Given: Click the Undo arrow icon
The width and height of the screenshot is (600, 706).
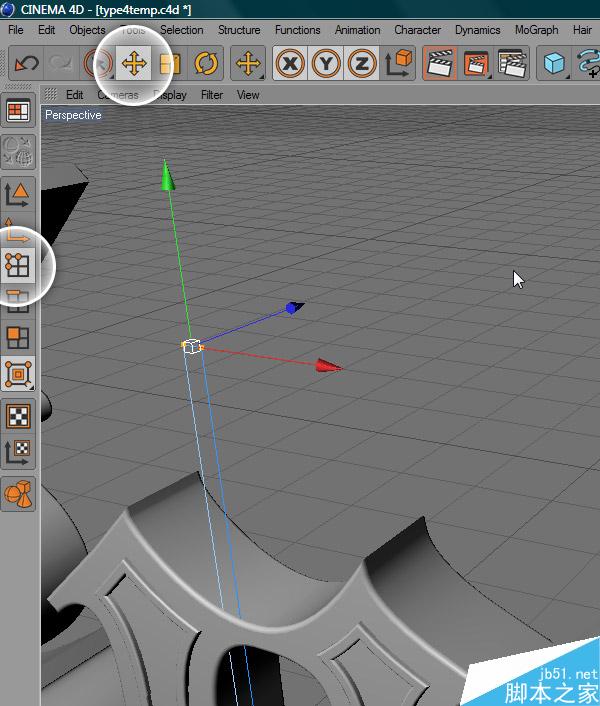Looking at the screenshot, I should pyautogui.click(x=26, y=63).
